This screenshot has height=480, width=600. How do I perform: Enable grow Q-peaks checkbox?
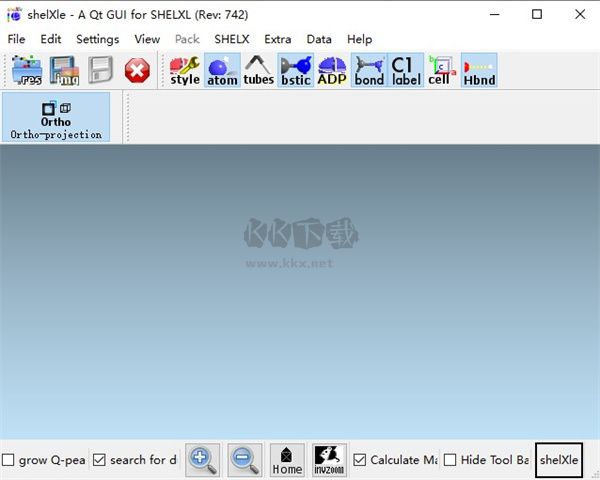point(8,460)
